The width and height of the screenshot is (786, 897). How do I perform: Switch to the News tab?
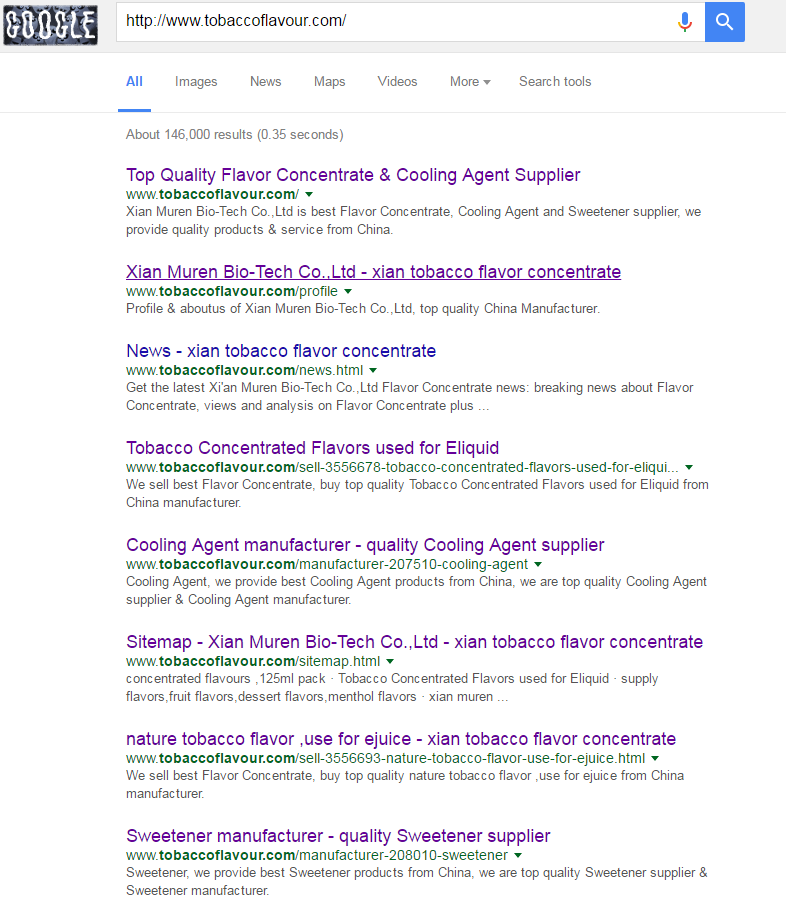click(x=265, y=81)
